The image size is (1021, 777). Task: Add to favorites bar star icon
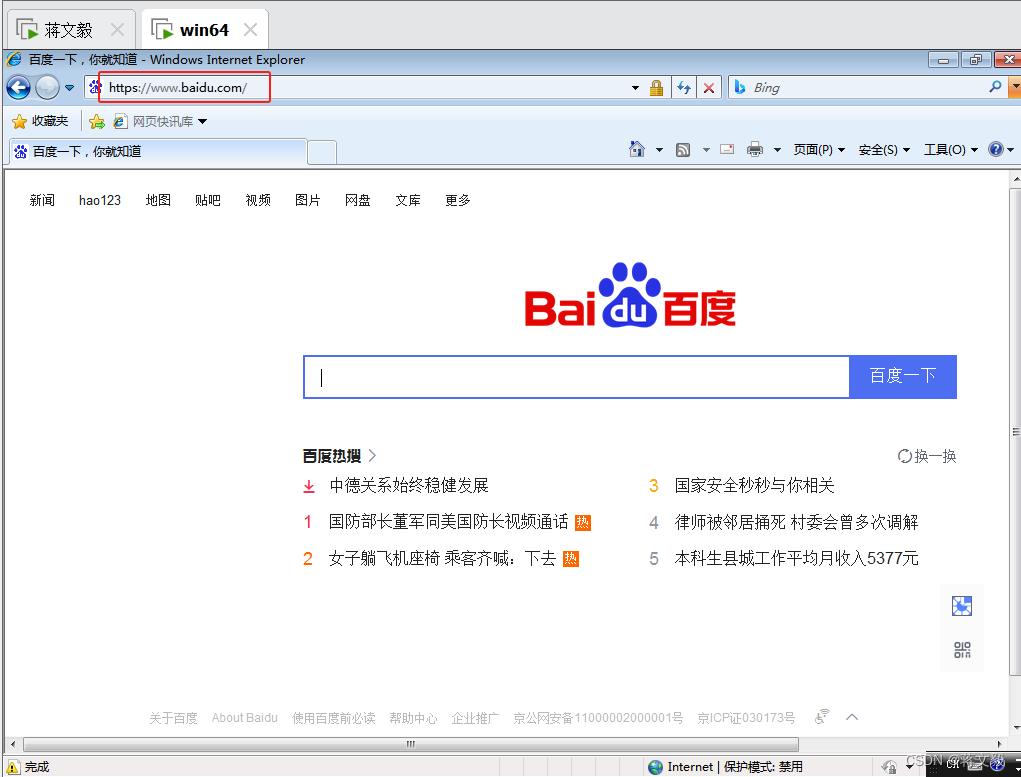click(96, 121)
